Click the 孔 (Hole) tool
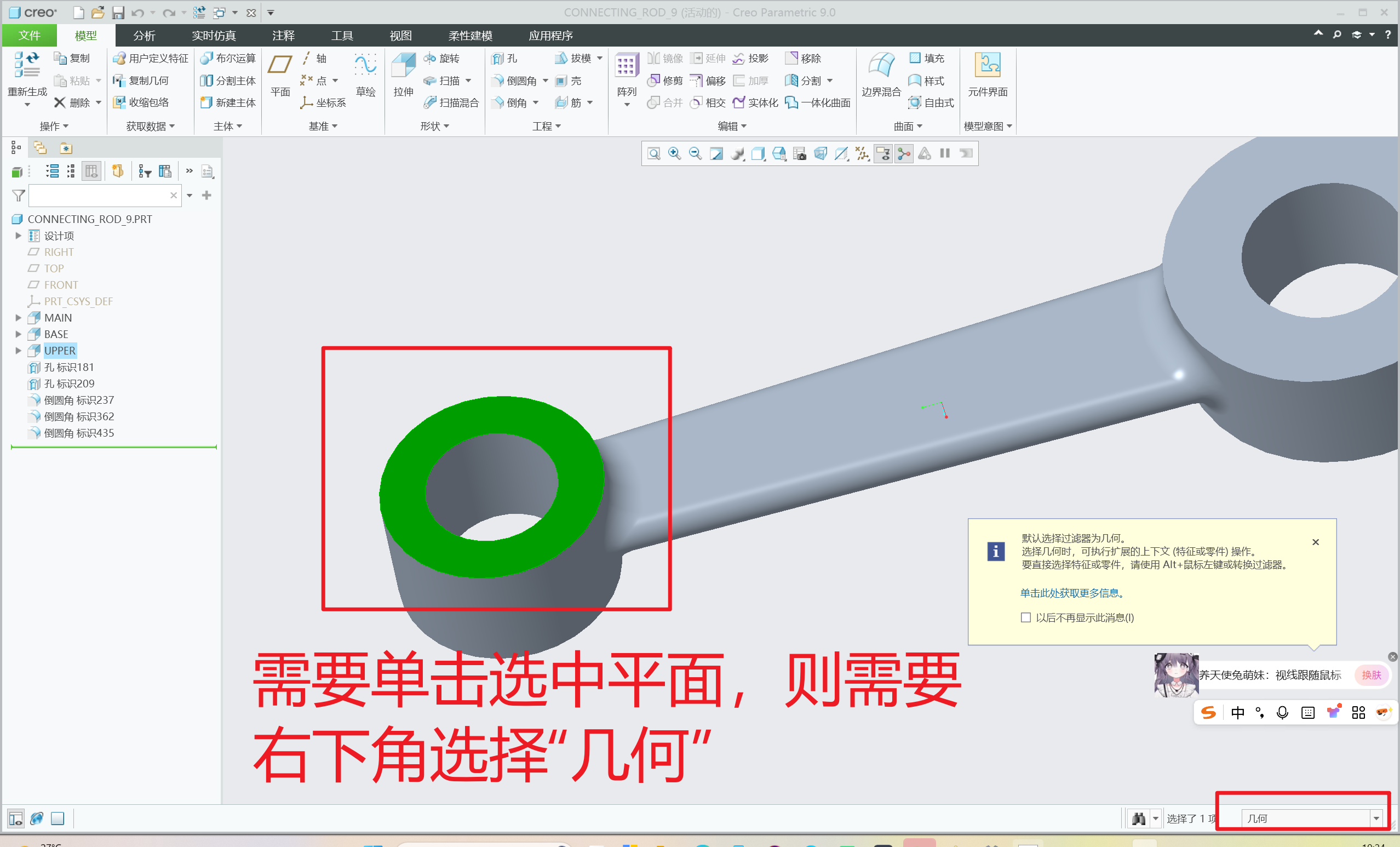The height and width of the screenshot is (847, 1400). tap(505, 58)
